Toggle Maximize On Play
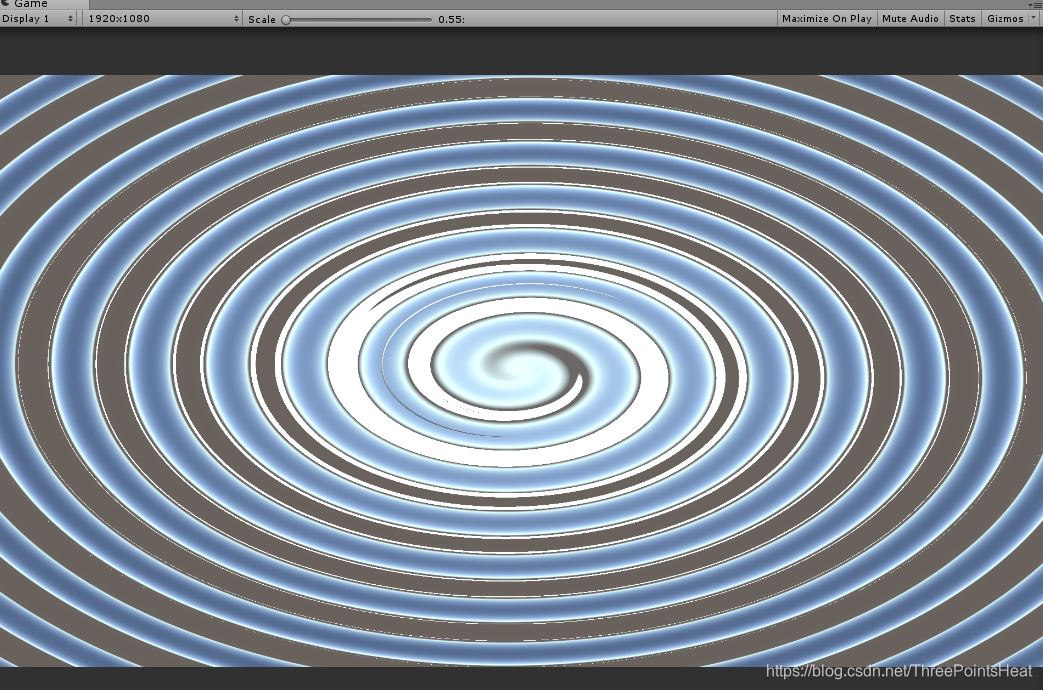 tap(827, 19)
